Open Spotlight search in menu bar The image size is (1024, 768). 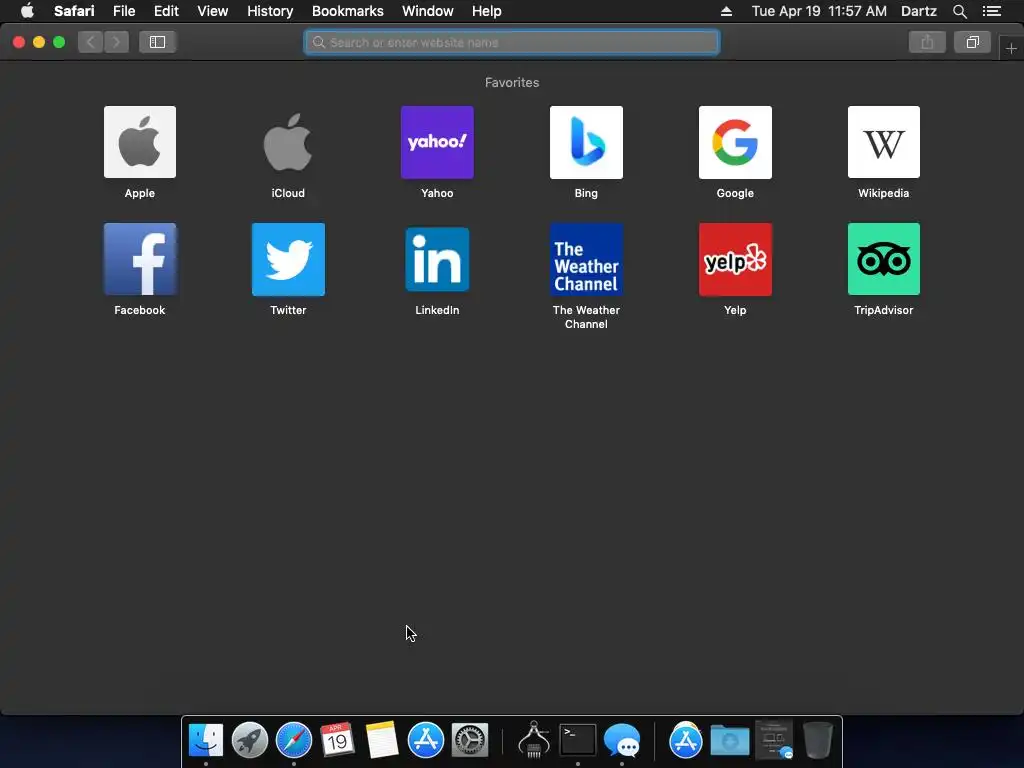coord(959,11)
